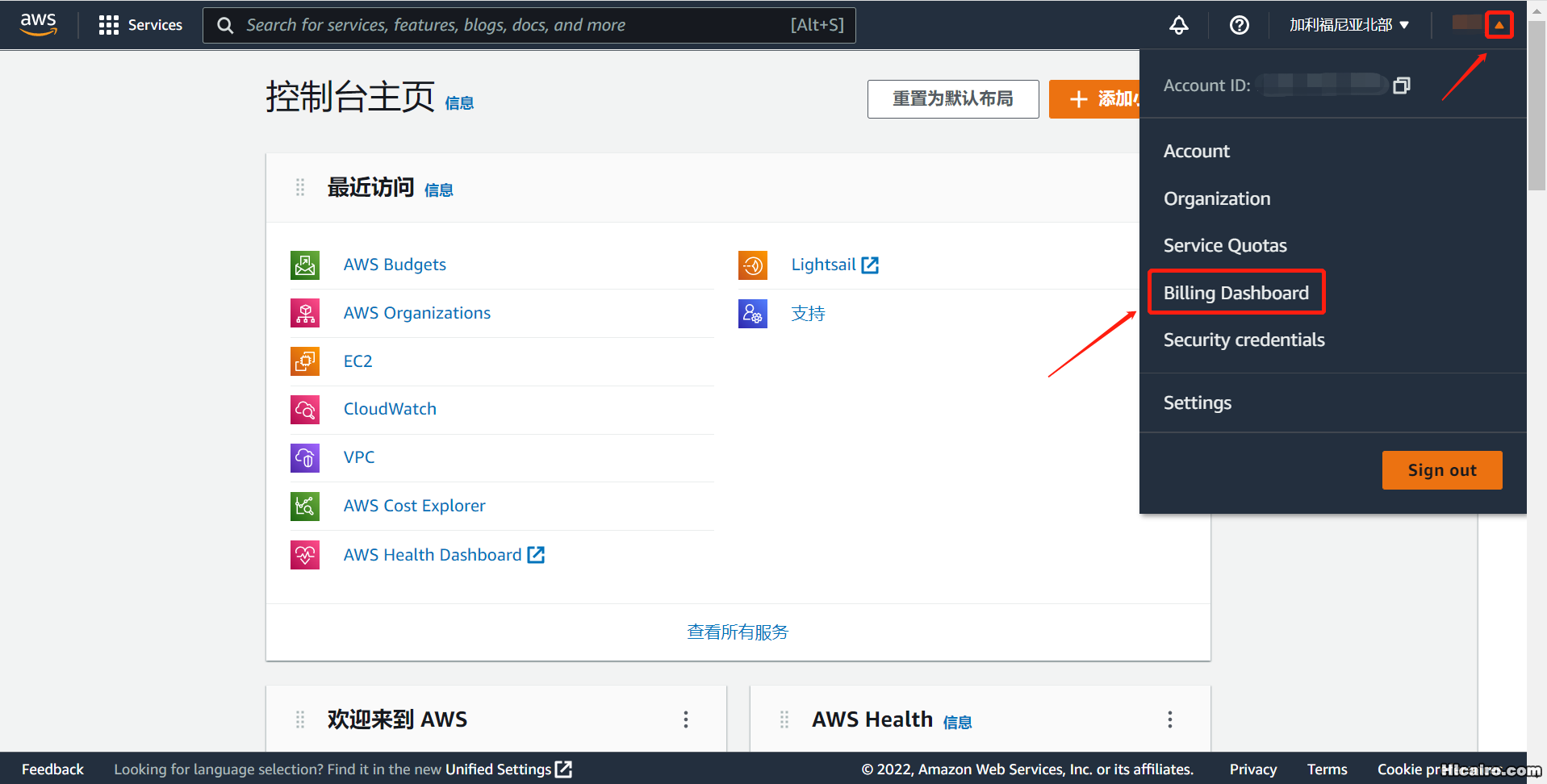
Task: Click the search magnifier icon
Action: (225, 26)
